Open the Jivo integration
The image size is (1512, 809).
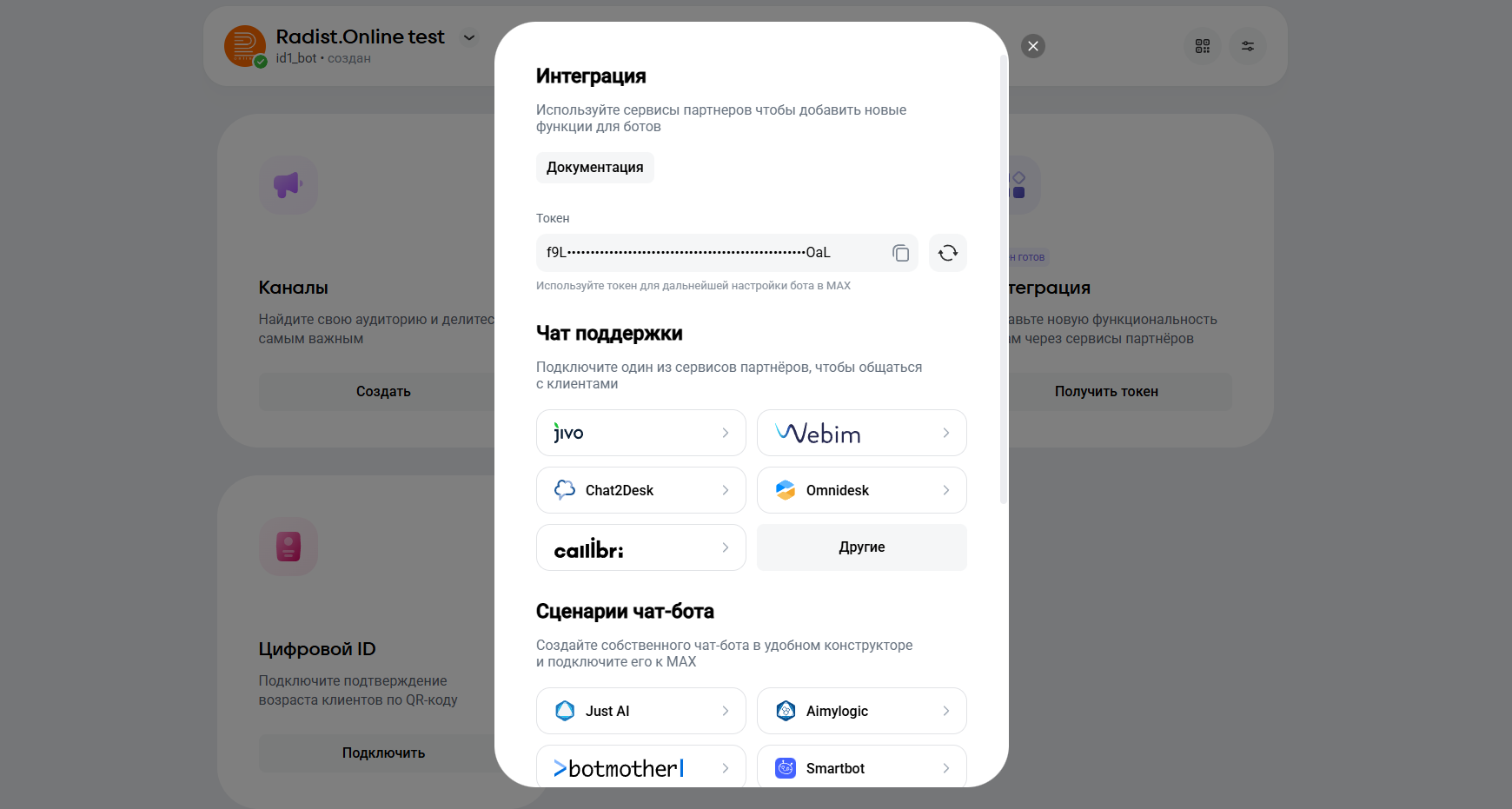640,433
